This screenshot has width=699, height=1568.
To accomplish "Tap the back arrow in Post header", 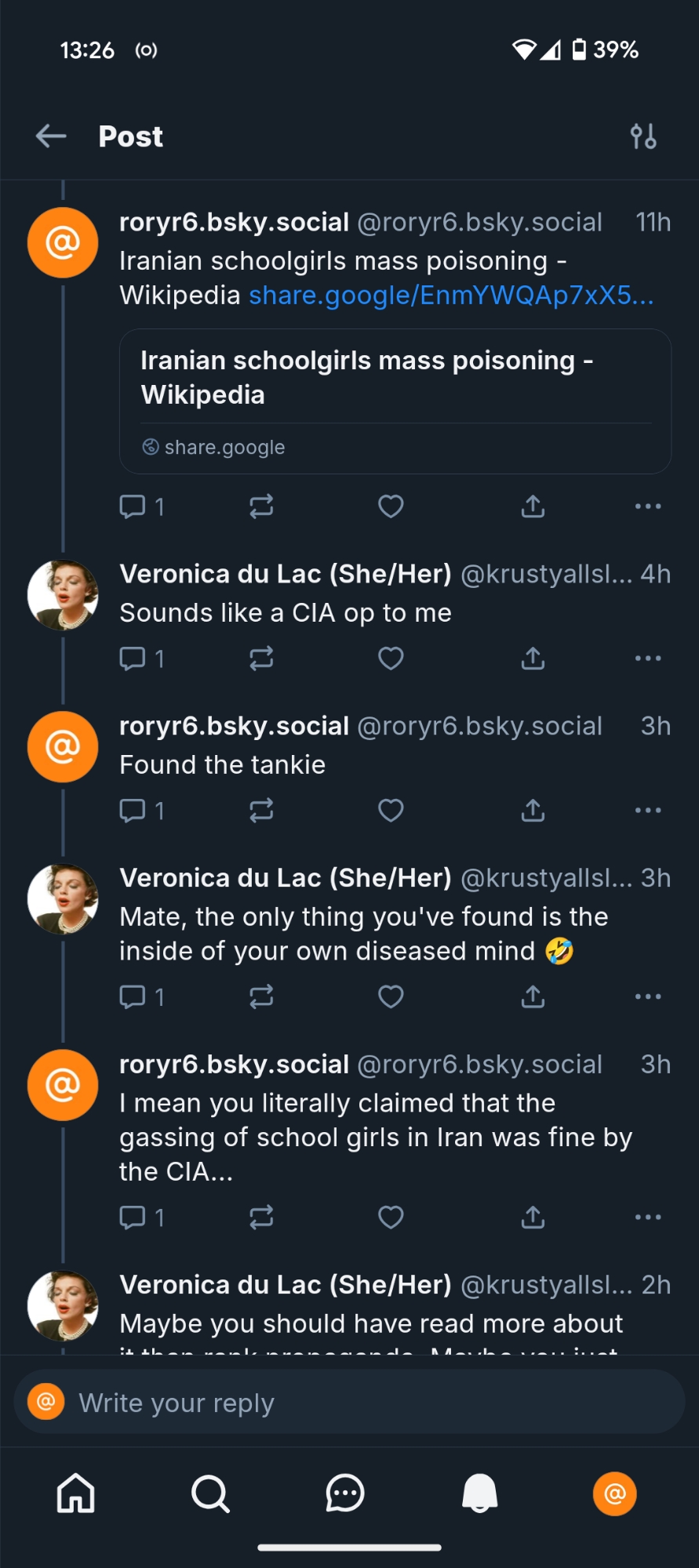I will point(51,136).
